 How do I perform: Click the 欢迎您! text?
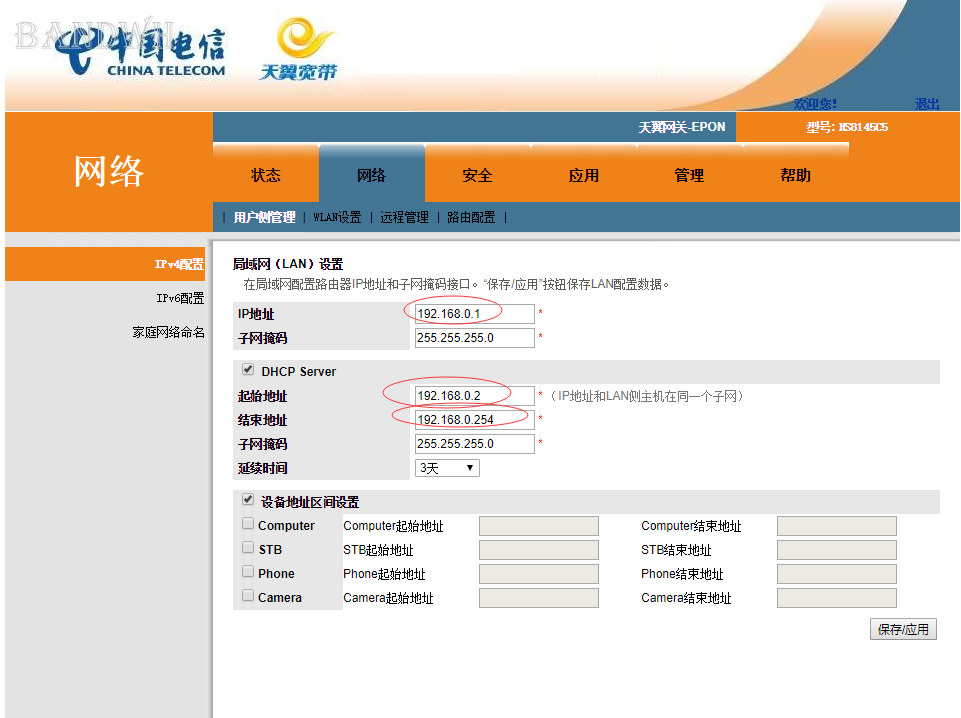point(815,104)
